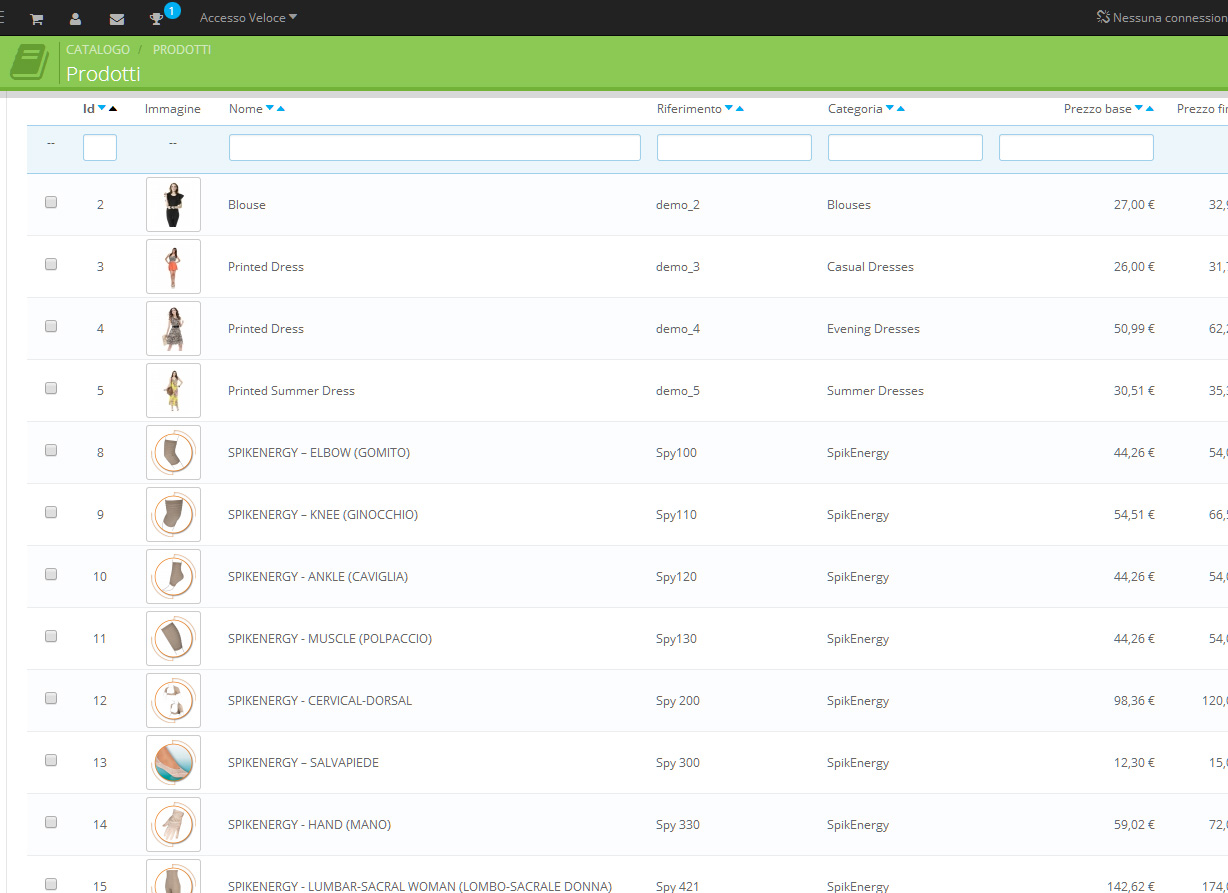Screen dimensions: 1228x893
Task: Click SPIKENERGY – ELBOW (GOMITO) name
Action: coord(319,452)
